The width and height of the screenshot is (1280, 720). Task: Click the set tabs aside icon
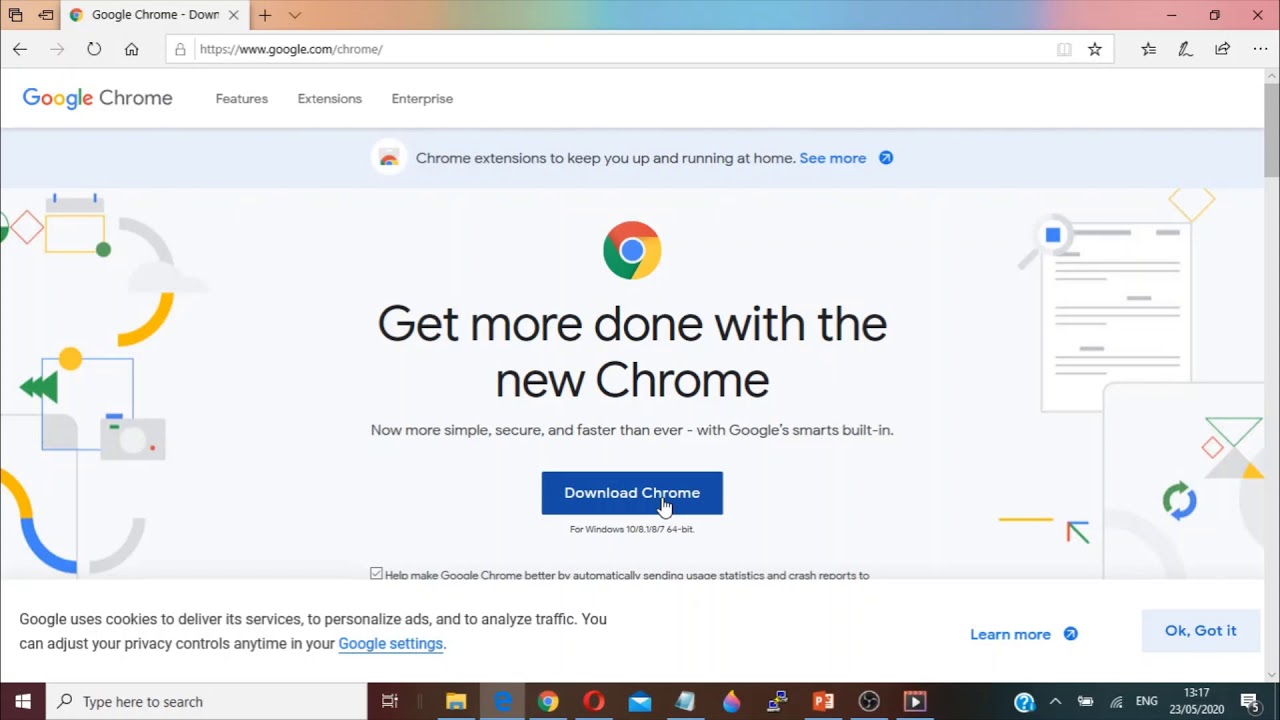pos(46,15)
